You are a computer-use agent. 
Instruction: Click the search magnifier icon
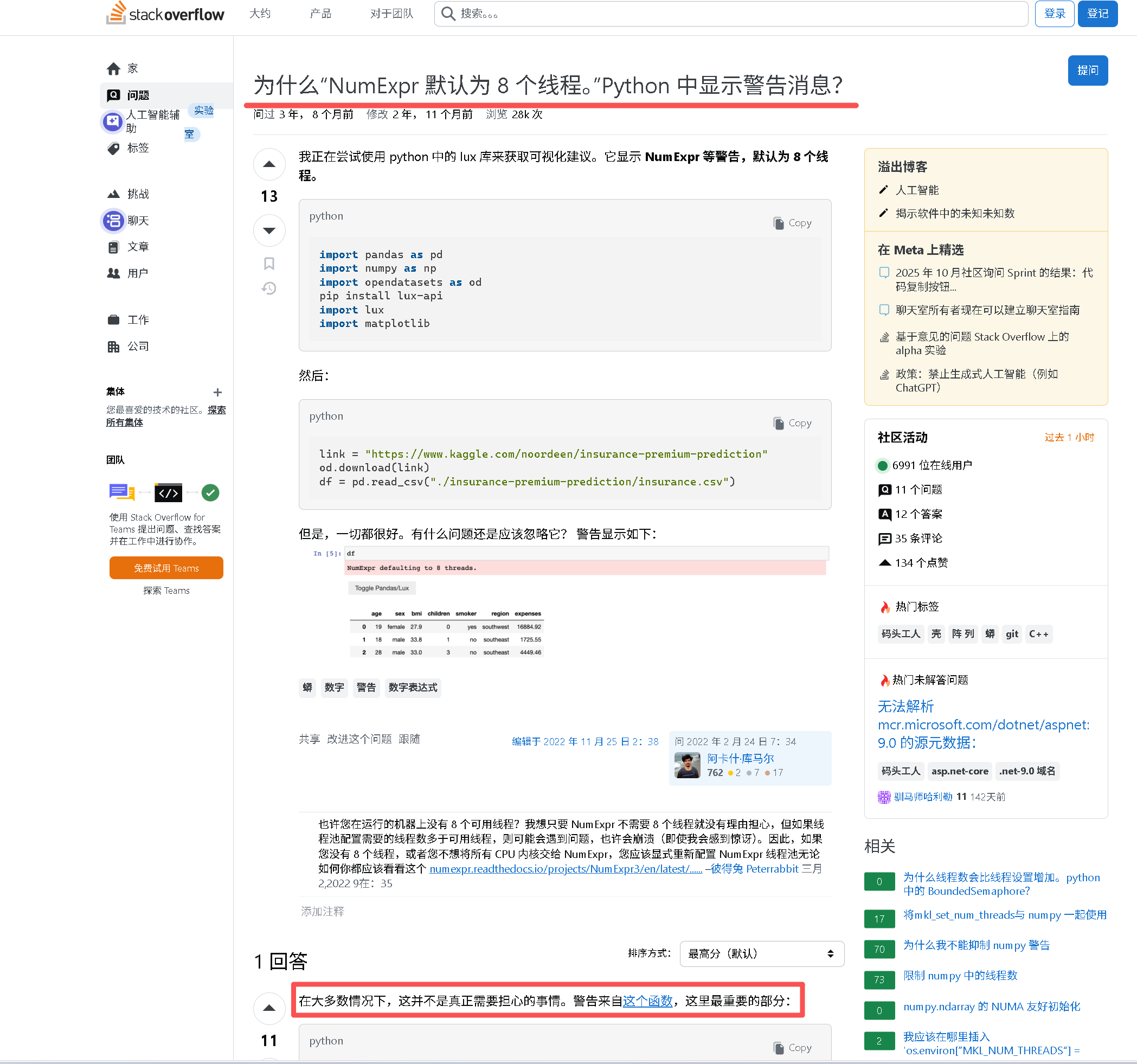click(448, 13)
